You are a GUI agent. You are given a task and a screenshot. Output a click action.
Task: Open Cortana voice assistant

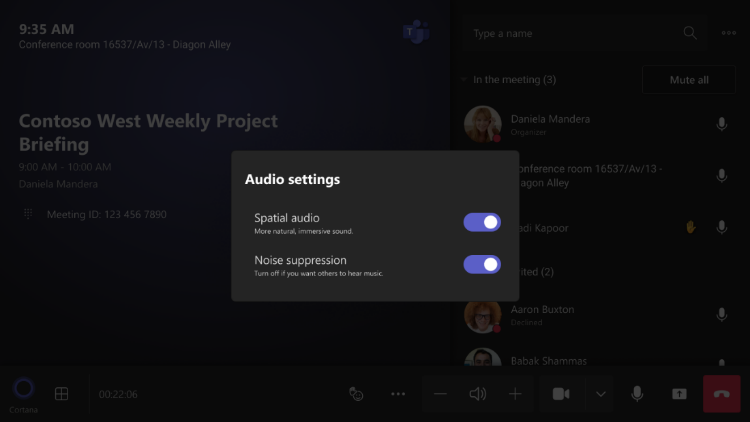[x=23, y=395]
